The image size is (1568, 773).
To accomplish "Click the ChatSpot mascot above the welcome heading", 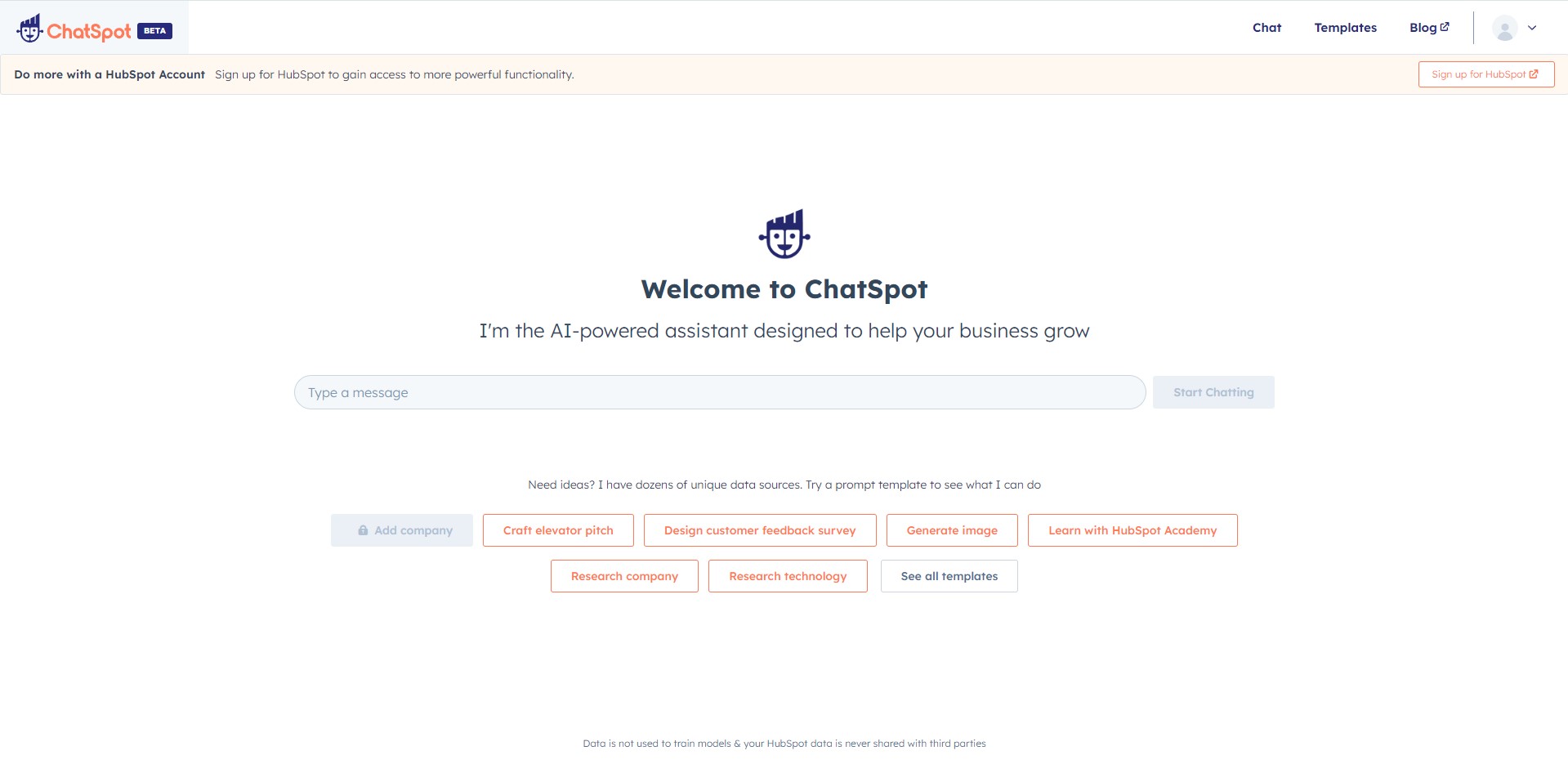I will [784, 234].
